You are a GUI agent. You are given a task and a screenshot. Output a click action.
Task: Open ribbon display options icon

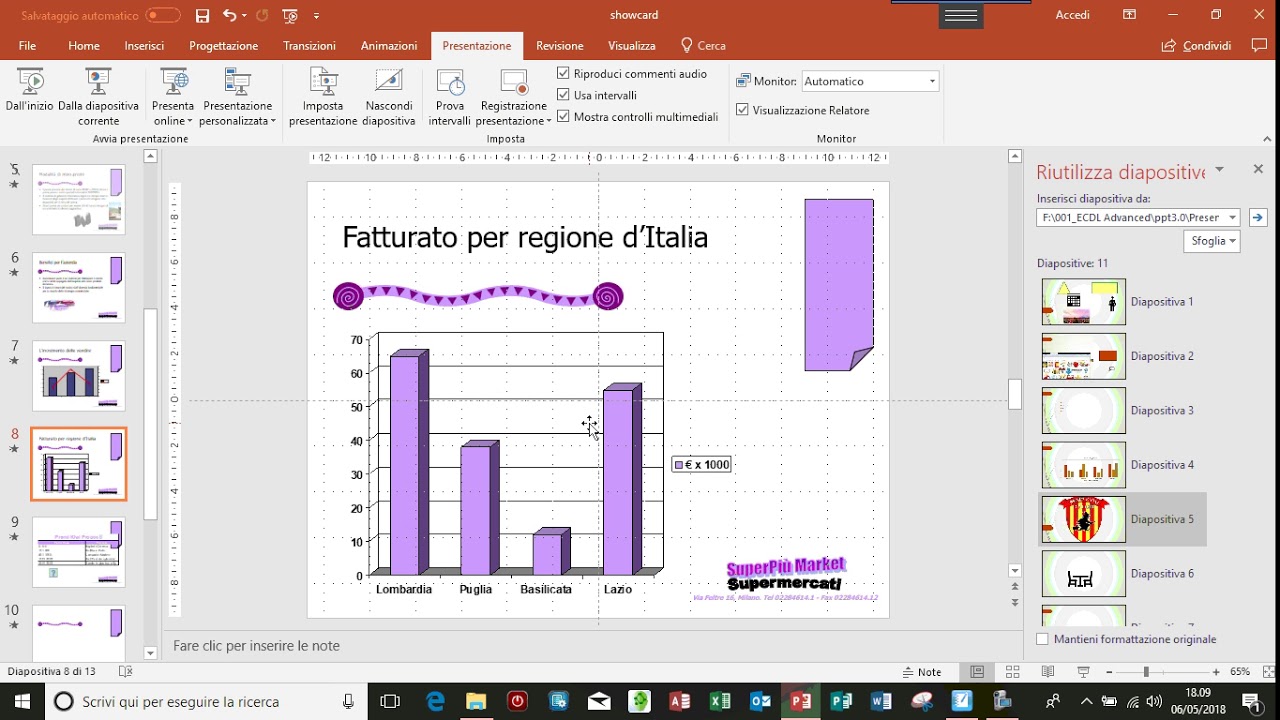coord(1129,15)
